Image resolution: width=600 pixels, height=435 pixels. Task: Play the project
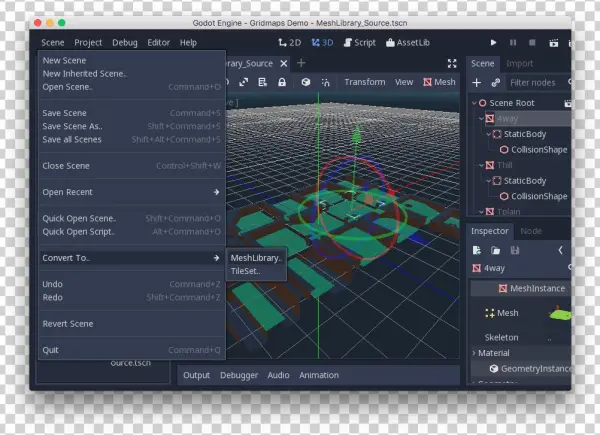[x=494, y=42]
